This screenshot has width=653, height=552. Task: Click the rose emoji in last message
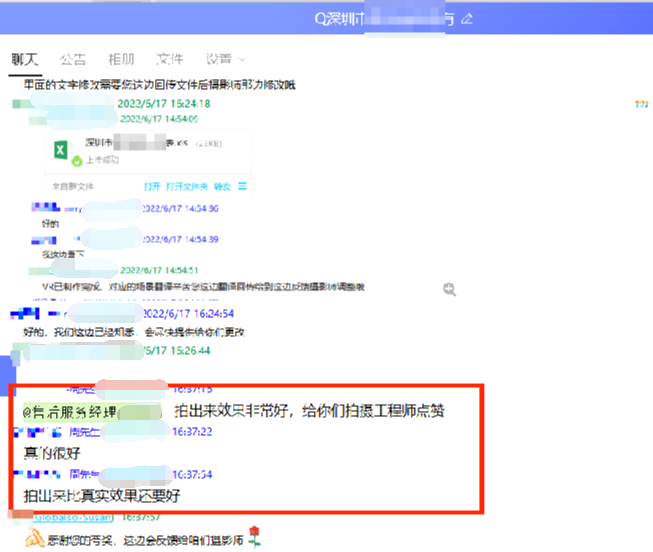pos(254,540)
